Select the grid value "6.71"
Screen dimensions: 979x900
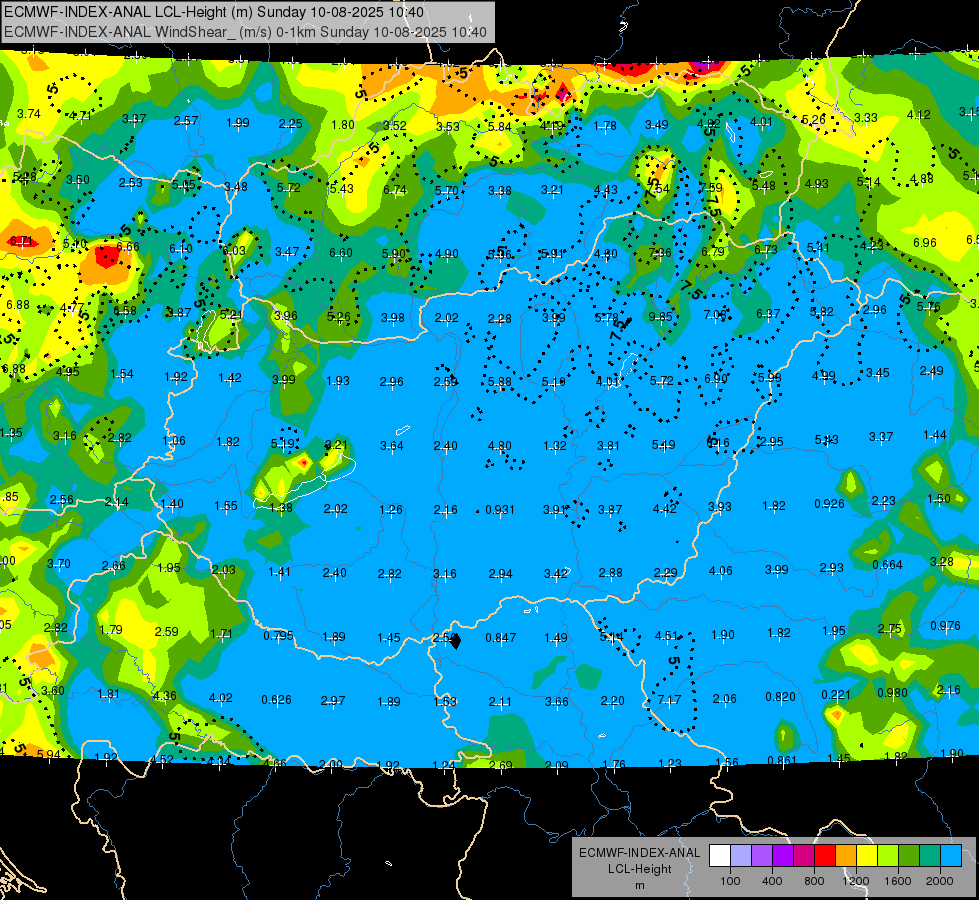[x=21, y=240]
